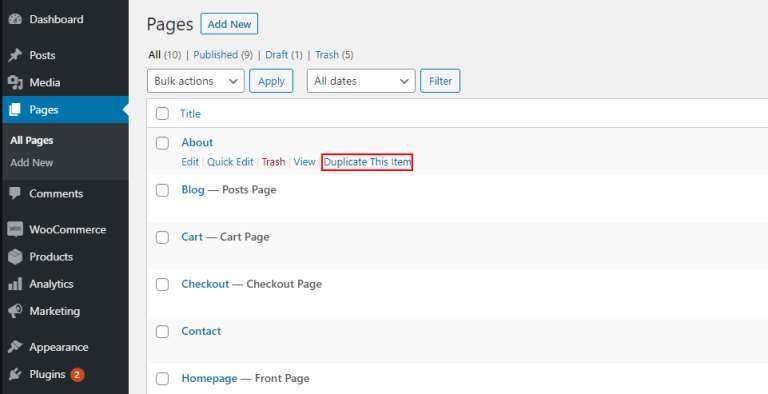Check the box for the Checkout page
This screenshot has width=768, height=394.
point(162,284)
